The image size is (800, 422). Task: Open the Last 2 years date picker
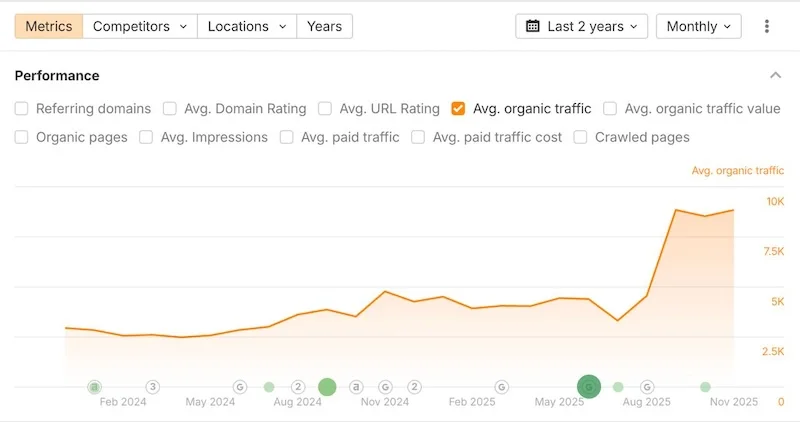coord(582,26)
